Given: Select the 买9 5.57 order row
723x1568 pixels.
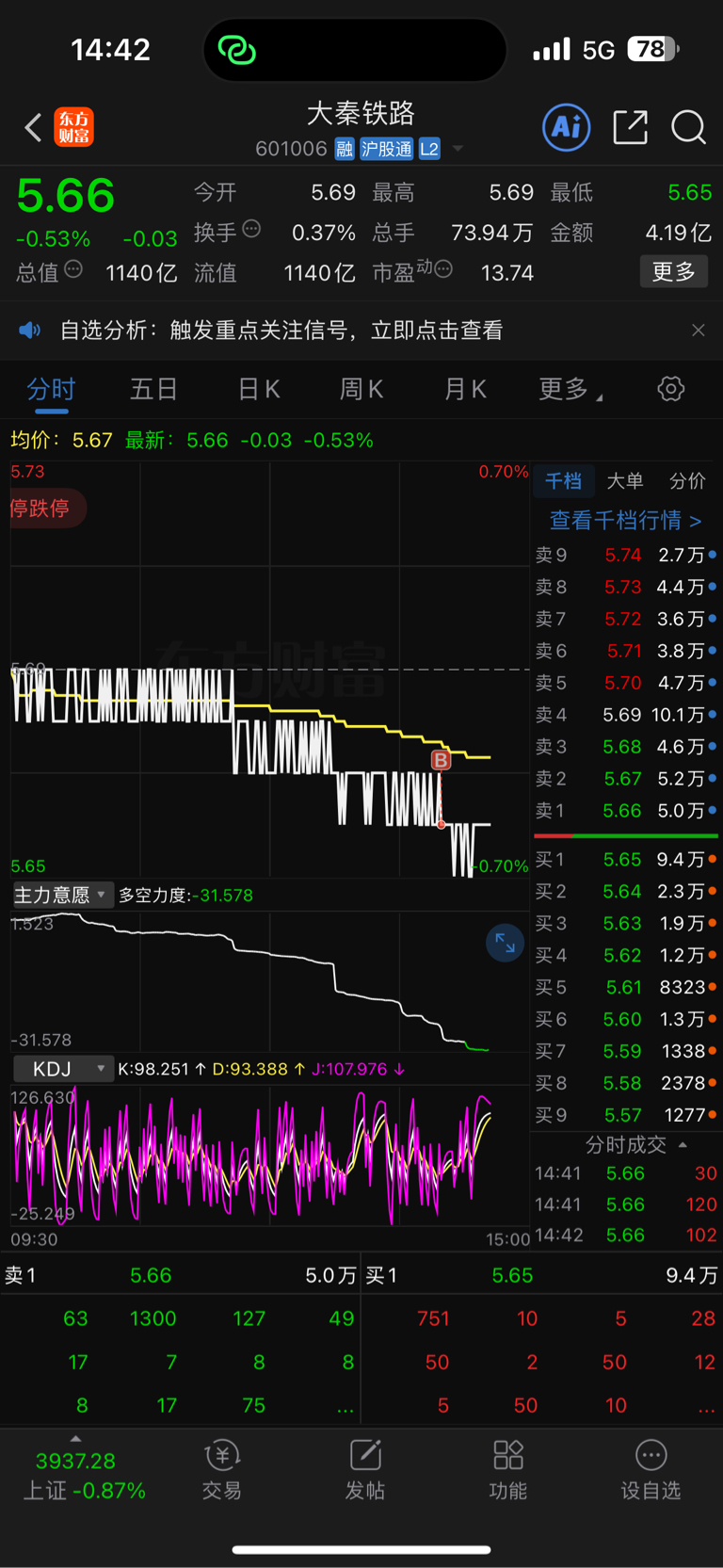Looking at the screenshot, I should coord(626,1115).
